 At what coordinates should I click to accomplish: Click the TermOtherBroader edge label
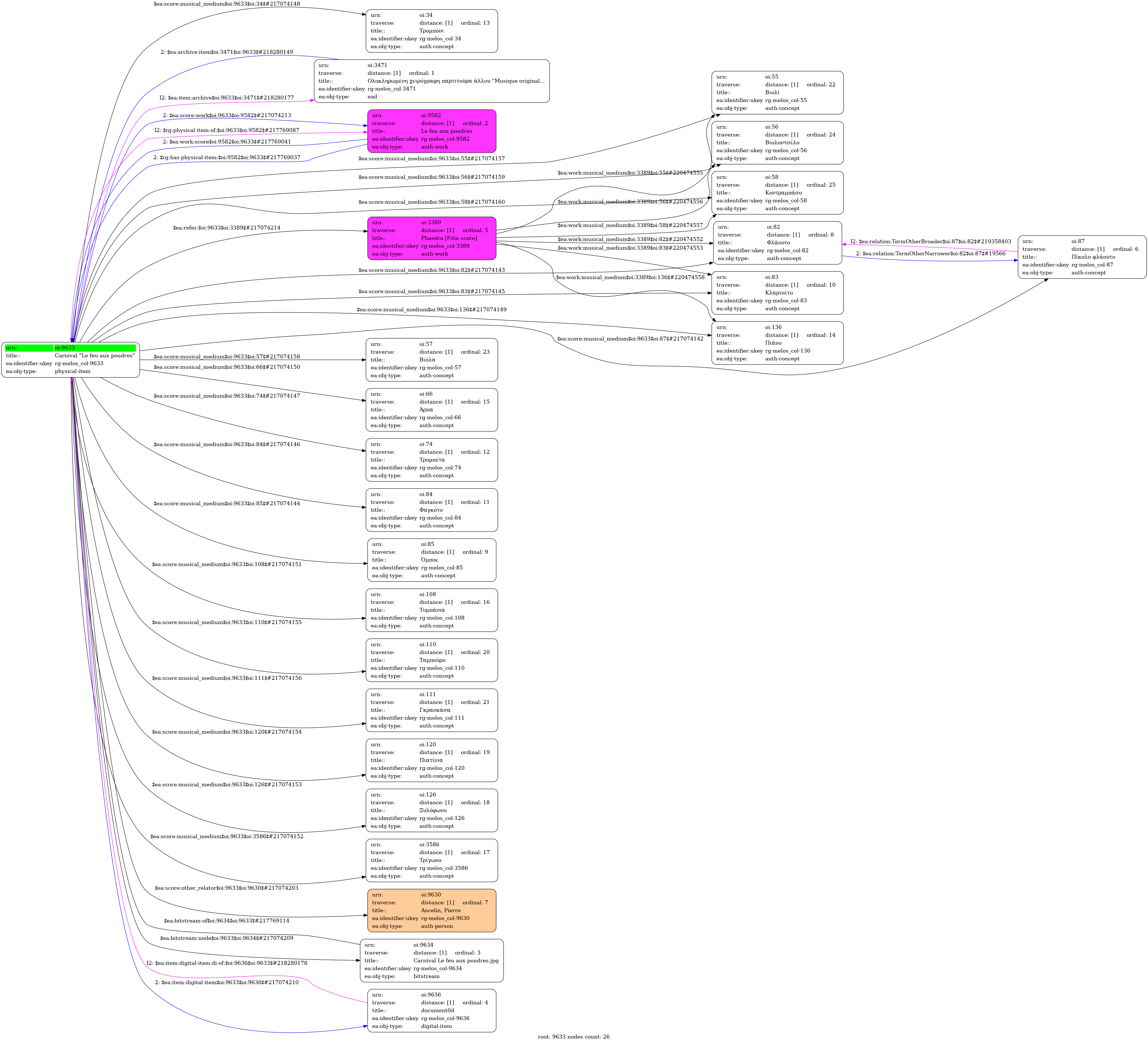pyautogui.click(x=931, y=242)
